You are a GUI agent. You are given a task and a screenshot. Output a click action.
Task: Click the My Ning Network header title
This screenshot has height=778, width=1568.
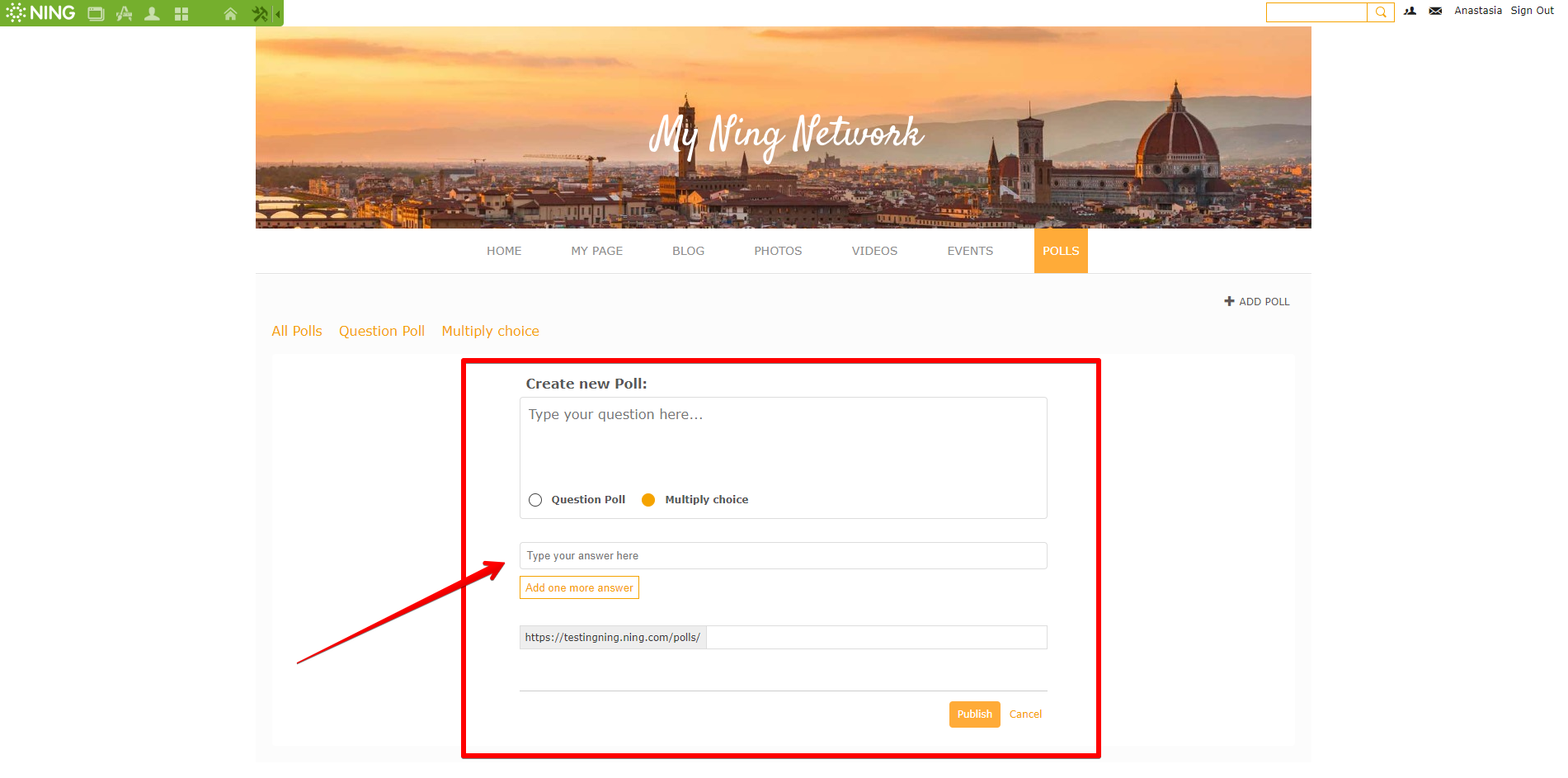(786, 135)
